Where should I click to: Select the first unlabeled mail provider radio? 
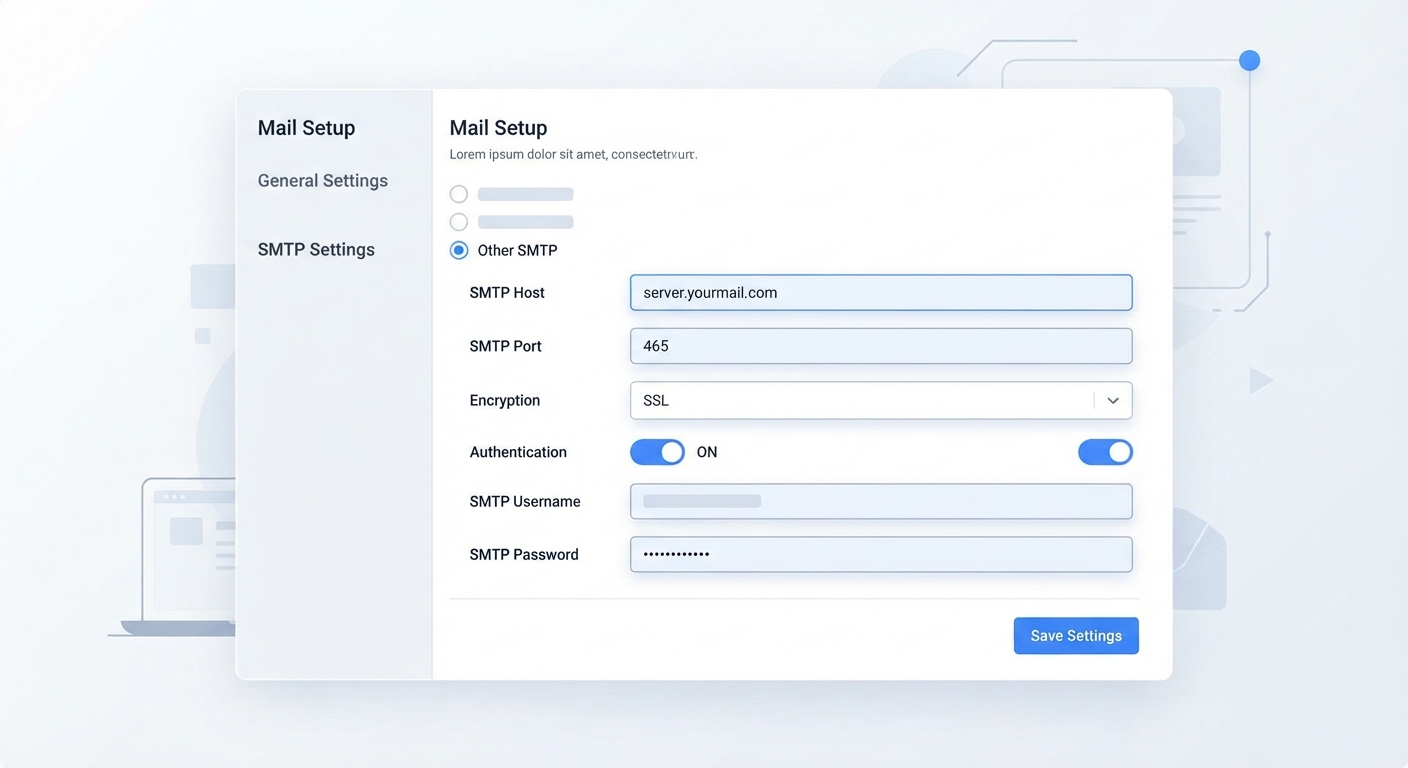pyautogui.click(x=459, y=194)
